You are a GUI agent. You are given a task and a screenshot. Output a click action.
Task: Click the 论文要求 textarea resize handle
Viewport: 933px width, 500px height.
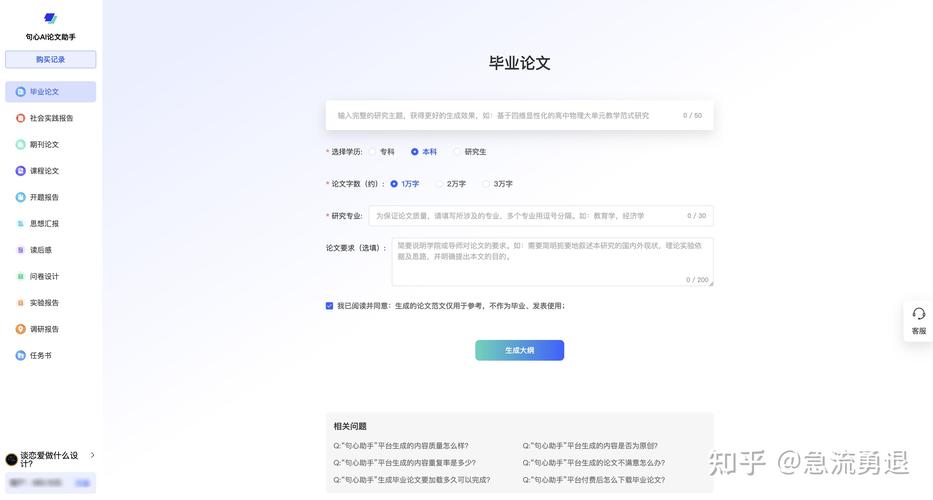coord(710,283)
